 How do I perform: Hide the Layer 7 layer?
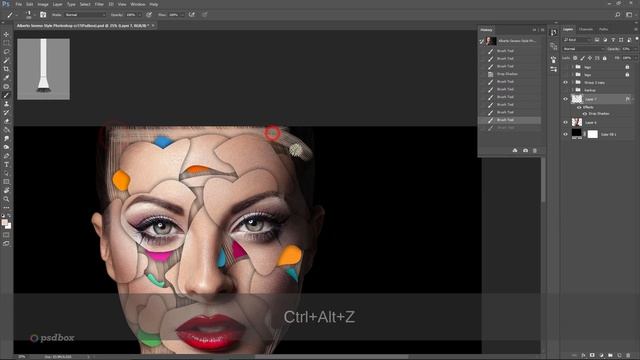[566, 99]
